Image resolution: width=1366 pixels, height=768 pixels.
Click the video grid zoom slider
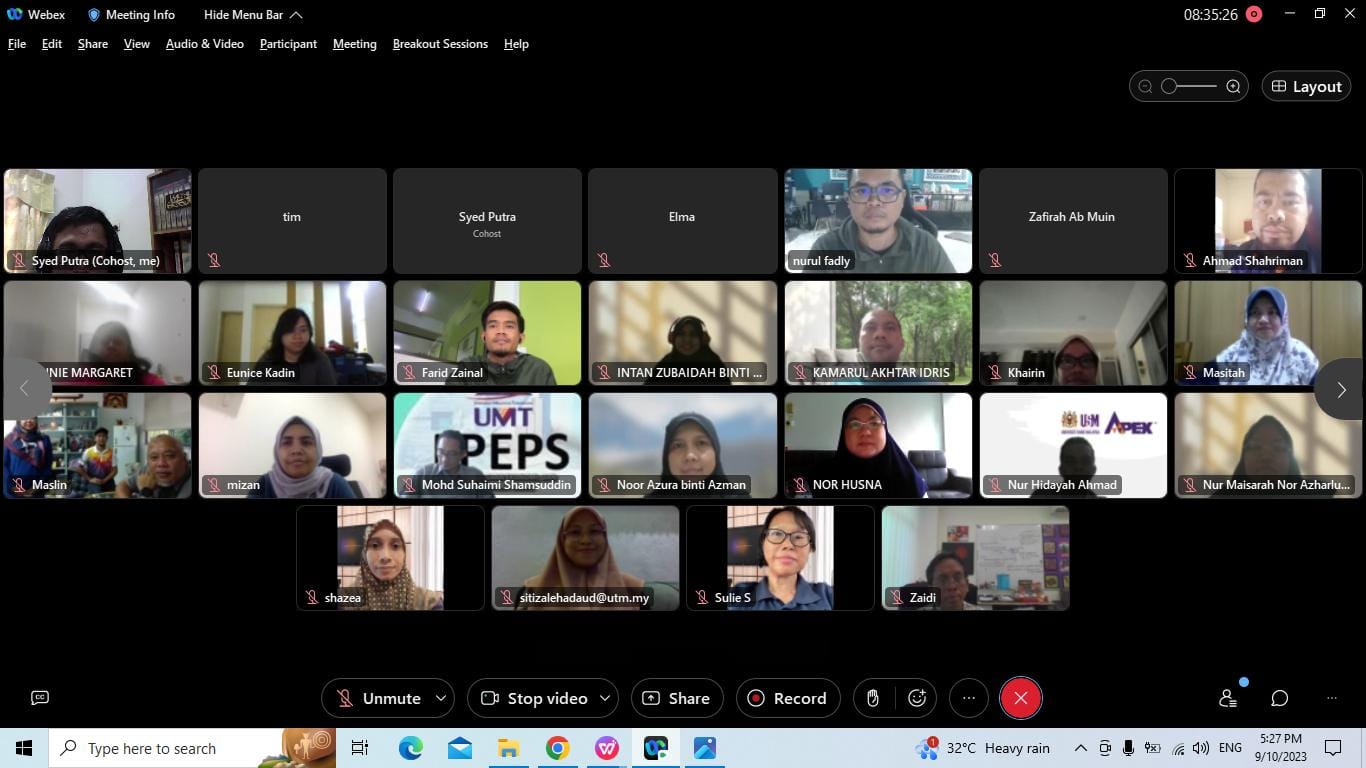click(1189, 87)
